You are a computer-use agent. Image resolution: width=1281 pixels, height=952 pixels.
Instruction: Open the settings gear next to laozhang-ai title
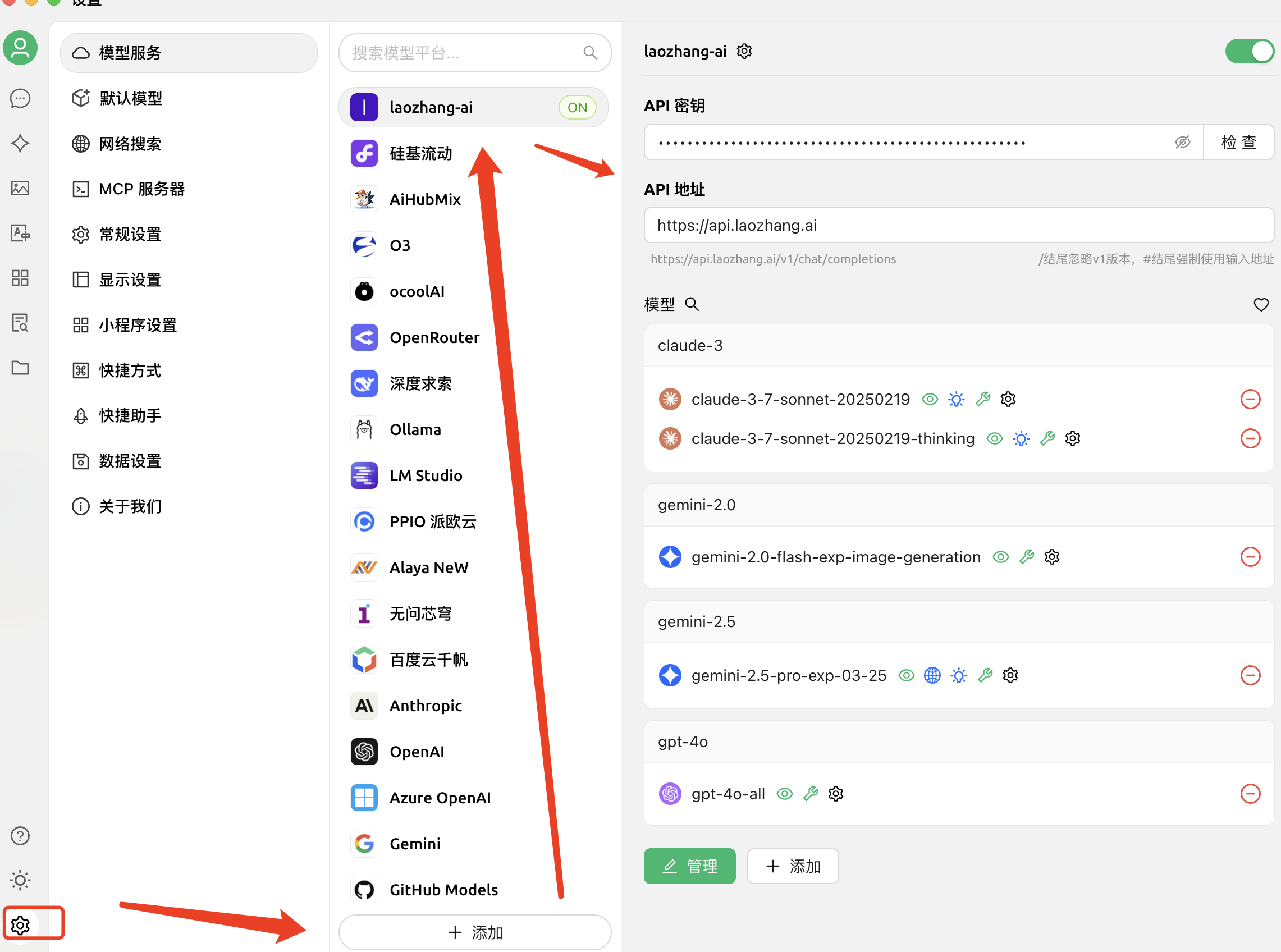tap(744, 51)
